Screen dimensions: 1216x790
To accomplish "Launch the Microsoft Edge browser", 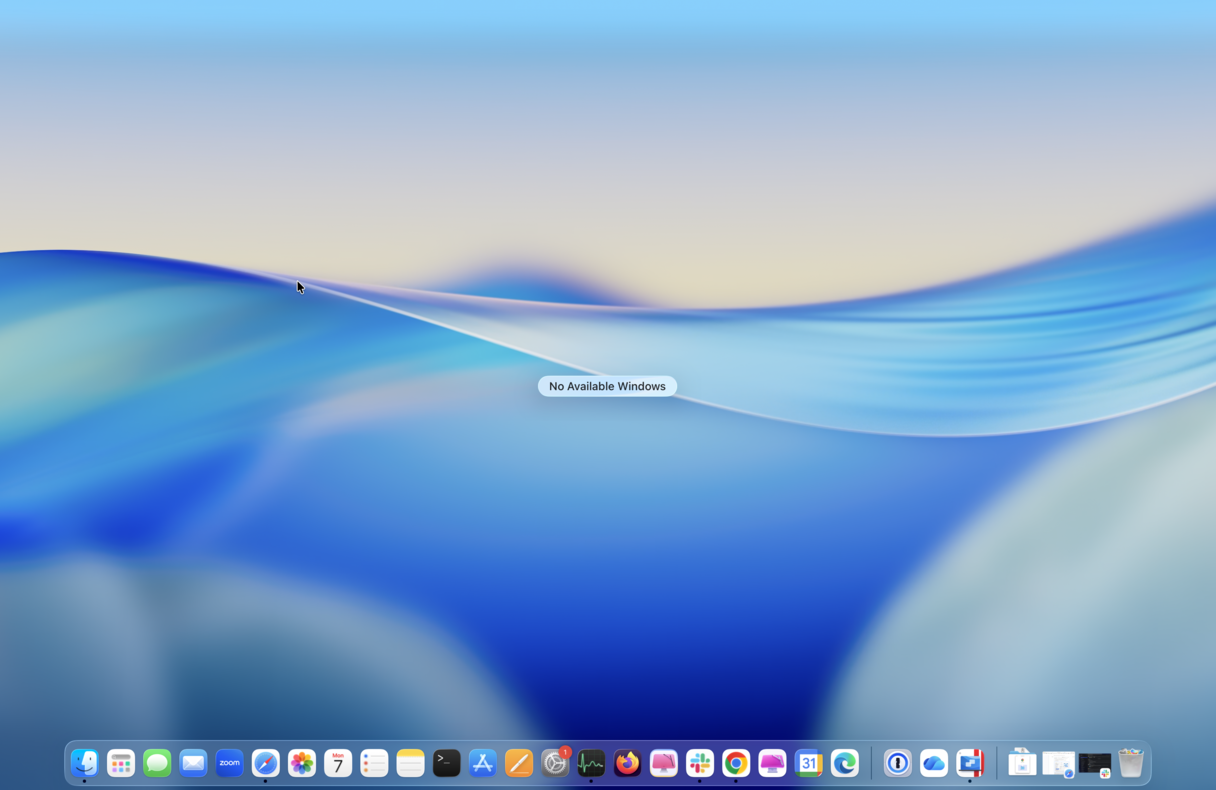I will point(844,763).
